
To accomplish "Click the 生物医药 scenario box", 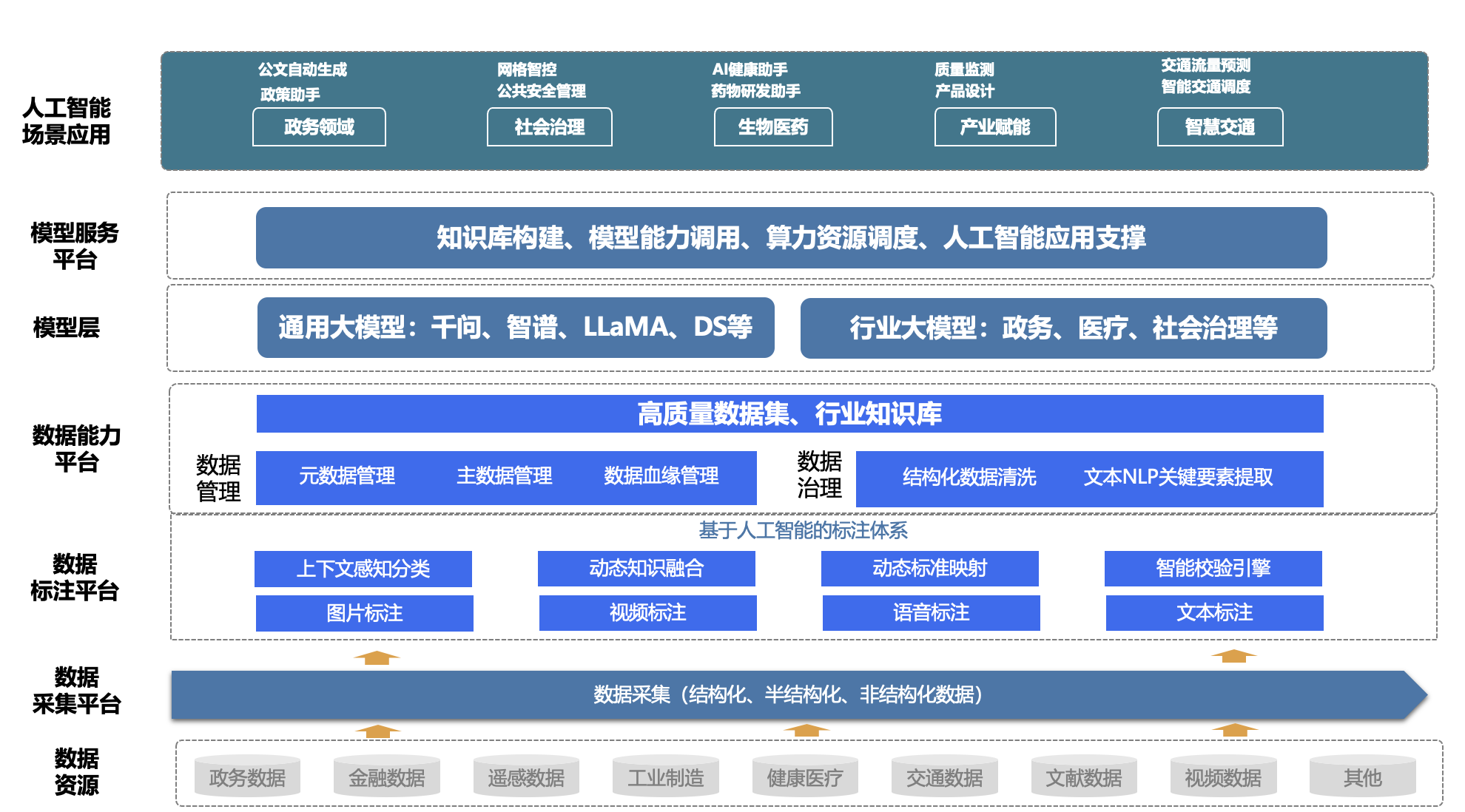I will 774,127.
